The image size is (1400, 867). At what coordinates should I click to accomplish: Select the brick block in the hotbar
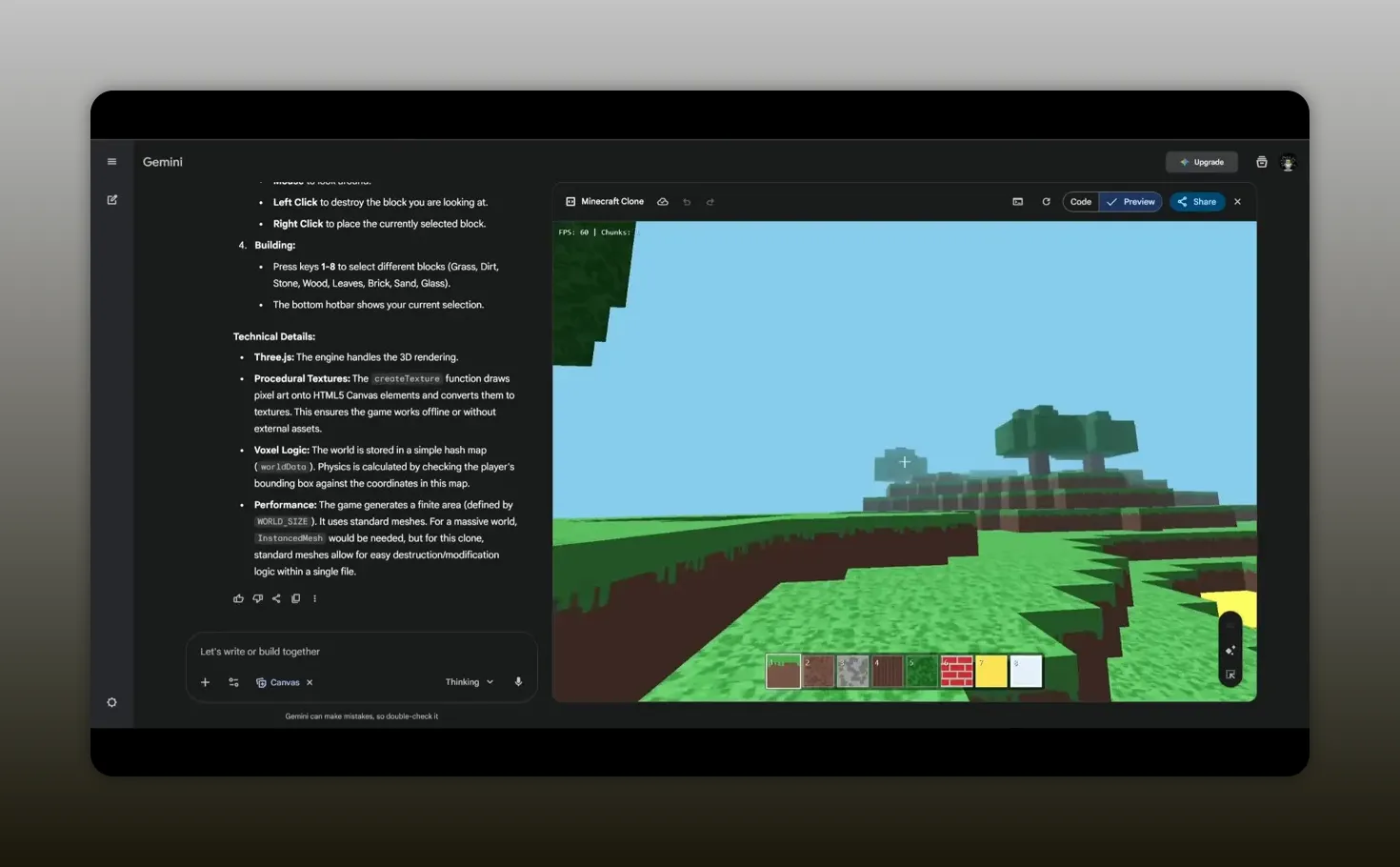click(x=956, y=670)
